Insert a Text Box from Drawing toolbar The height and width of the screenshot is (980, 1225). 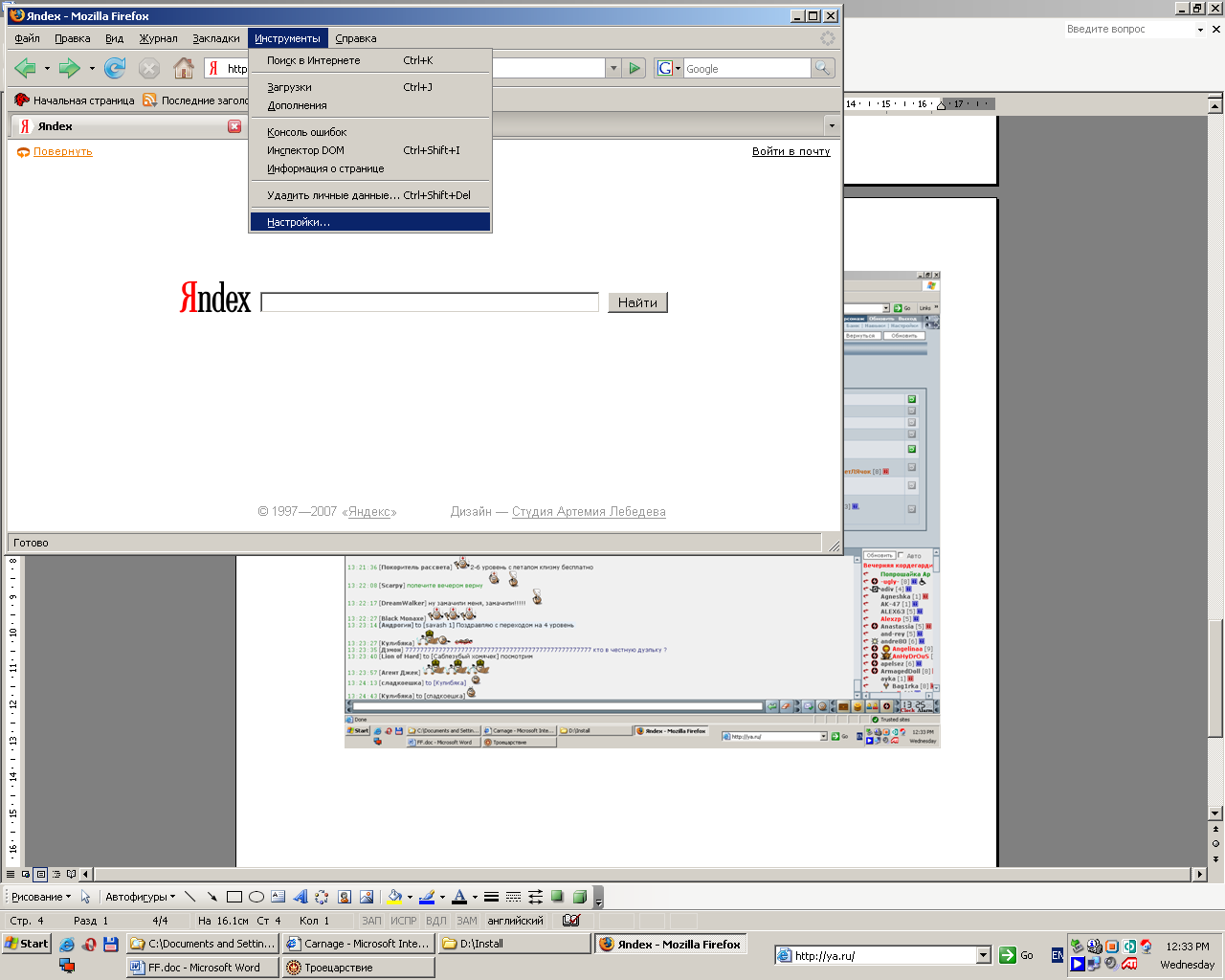(278, 897)
